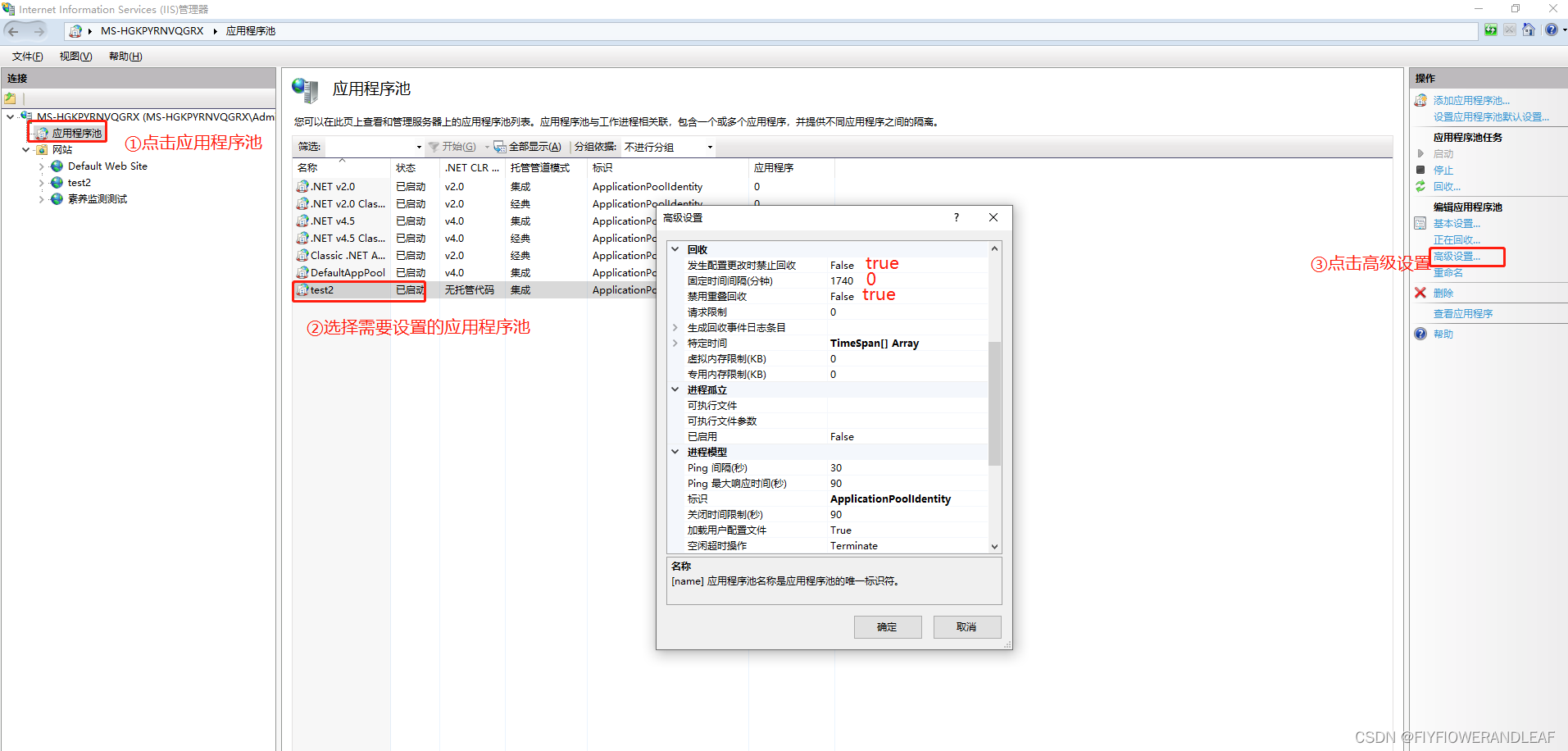Click the 素养监测测试 site globe icon

tap(57, 199)
